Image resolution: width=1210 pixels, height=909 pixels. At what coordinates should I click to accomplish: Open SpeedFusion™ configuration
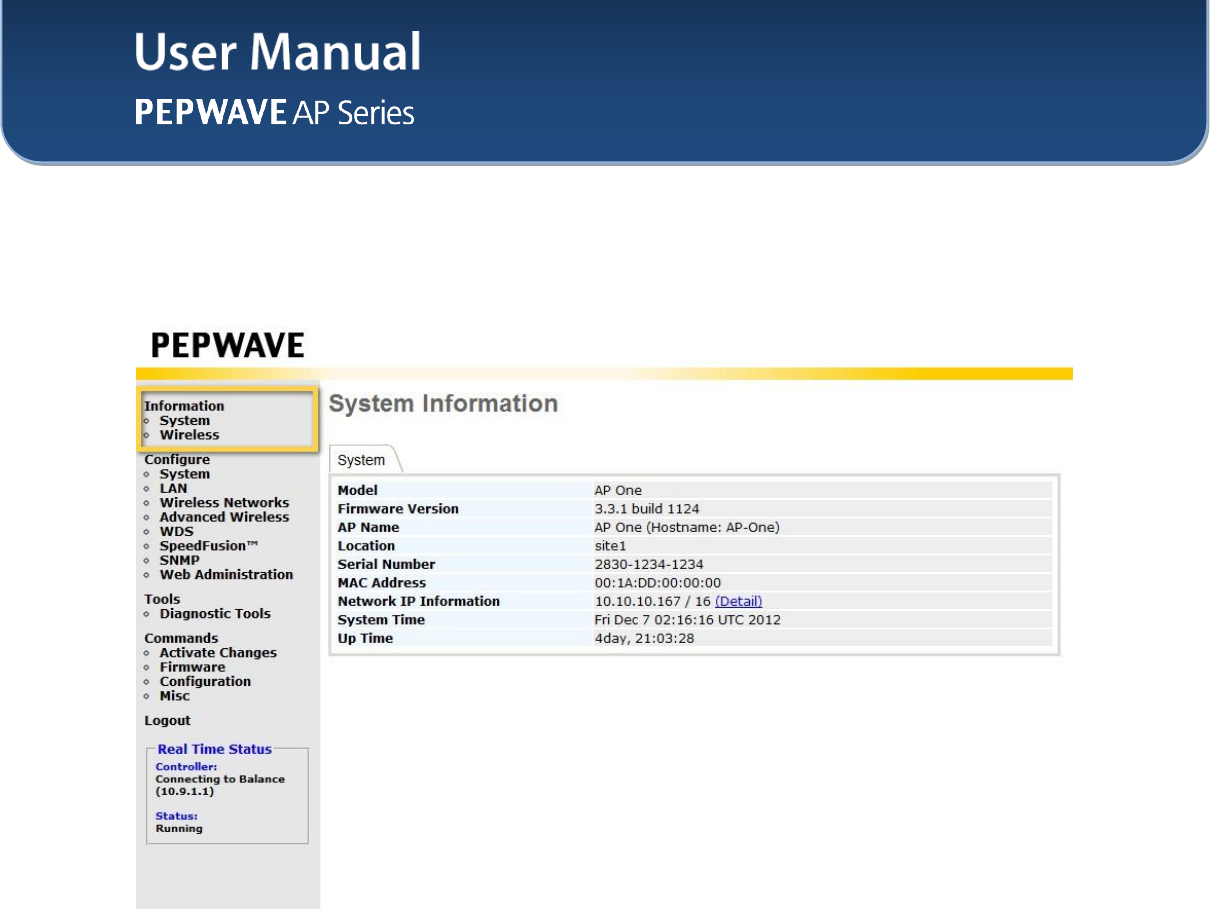[209, 546]
